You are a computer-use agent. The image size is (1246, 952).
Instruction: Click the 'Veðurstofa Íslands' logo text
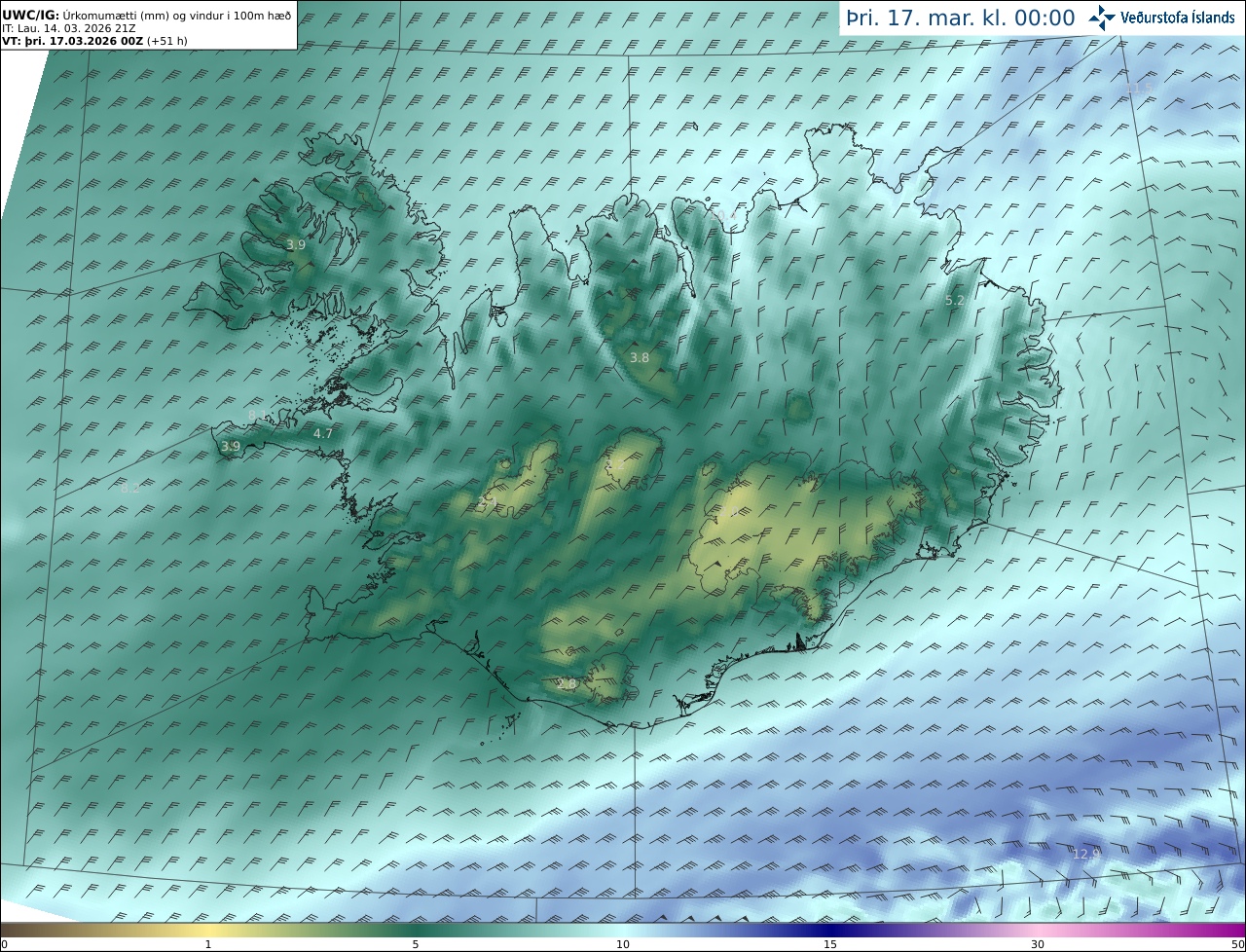pos(1178,18)
